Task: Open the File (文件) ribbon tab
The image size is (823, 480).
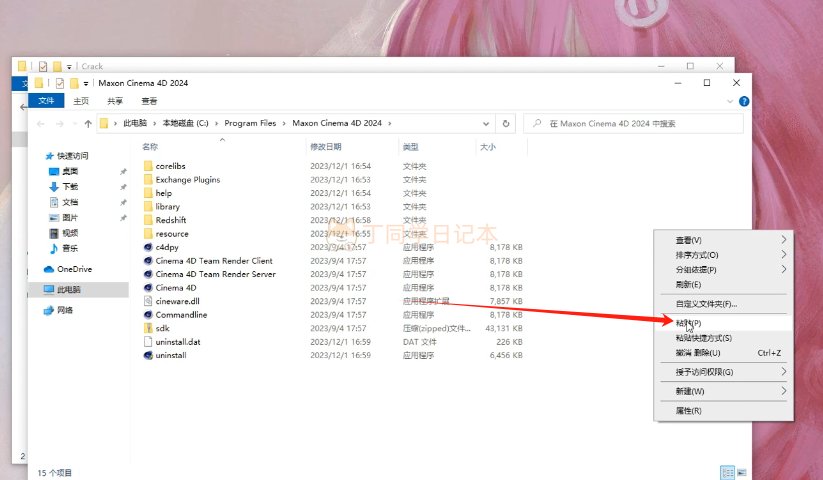Action: tap(46, 101)
